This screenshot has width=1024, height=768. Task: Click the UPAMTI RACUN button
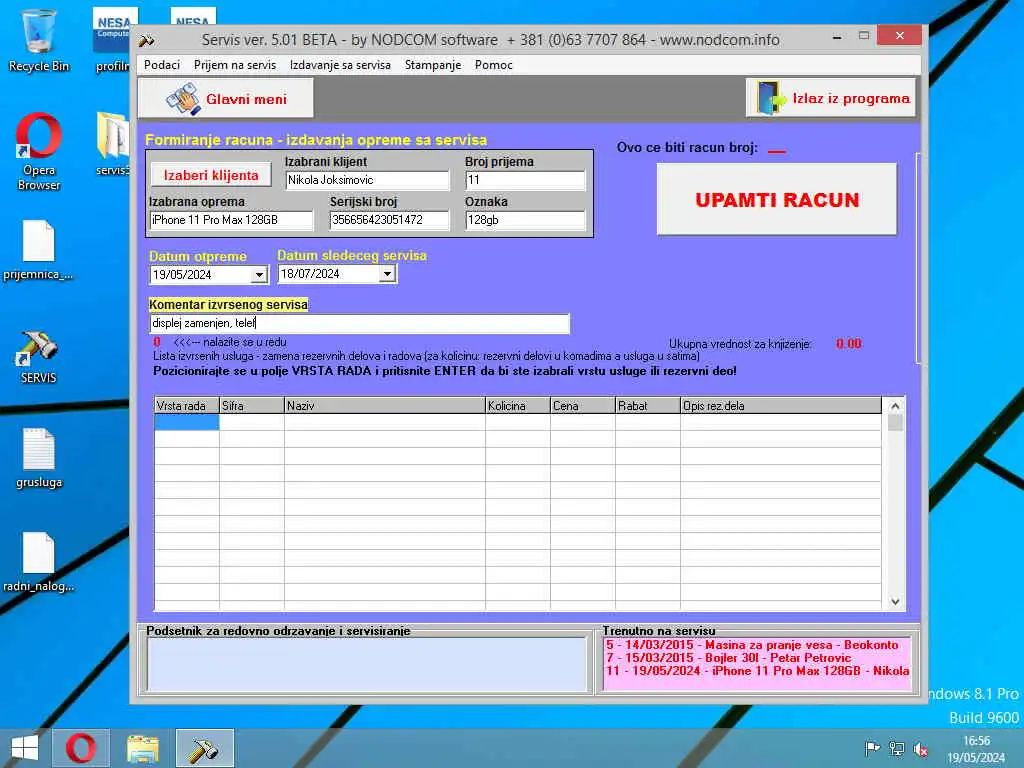click(x=776, y=199)
